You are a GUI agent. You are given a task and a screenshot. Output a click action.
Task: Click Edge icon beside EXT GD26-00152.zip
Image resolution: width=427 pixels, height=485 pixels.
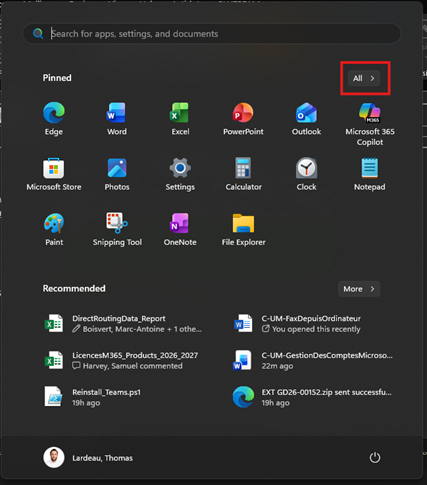[243, 397]
